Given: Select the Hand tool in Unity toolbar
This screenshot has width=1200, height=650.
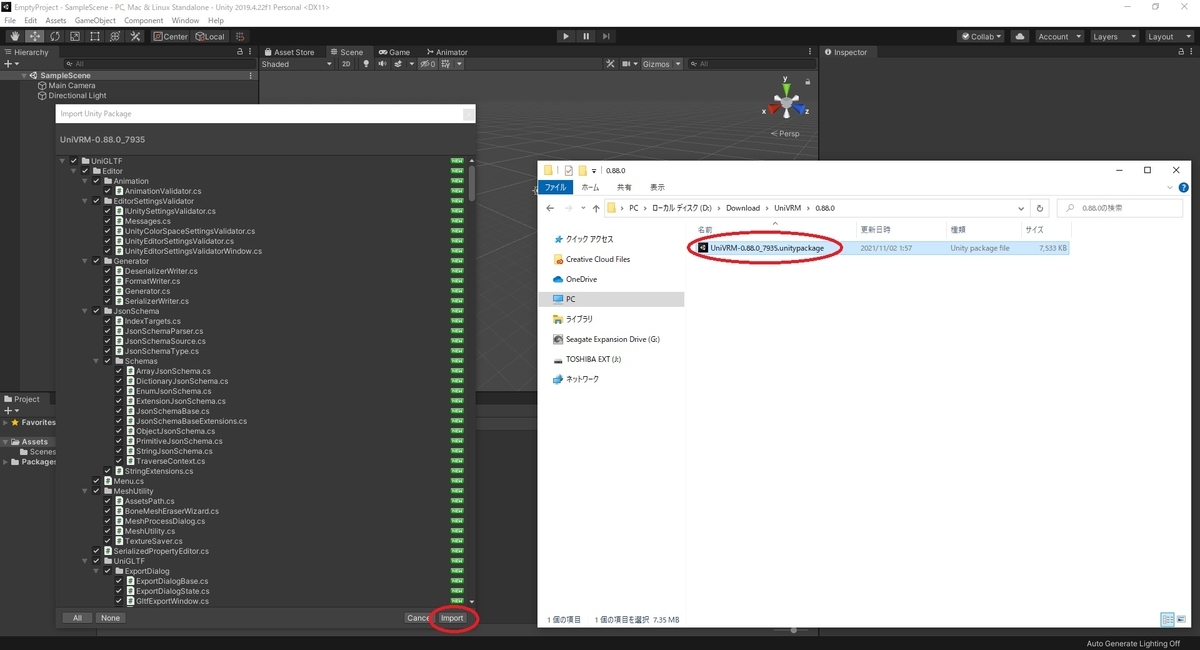Looking at the screenshot, I should pyautogui.click(x=15, y=36).
